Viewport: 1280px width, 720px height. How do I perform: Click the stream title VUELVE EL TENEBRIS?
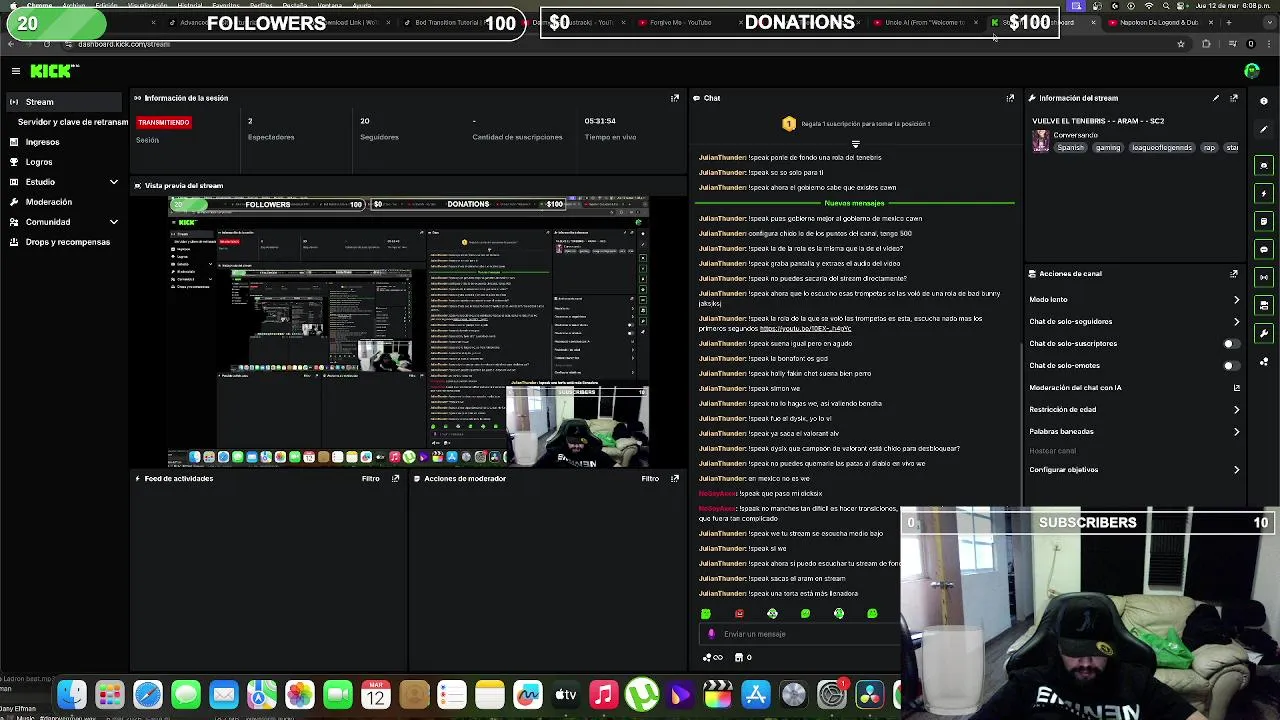1098,121
